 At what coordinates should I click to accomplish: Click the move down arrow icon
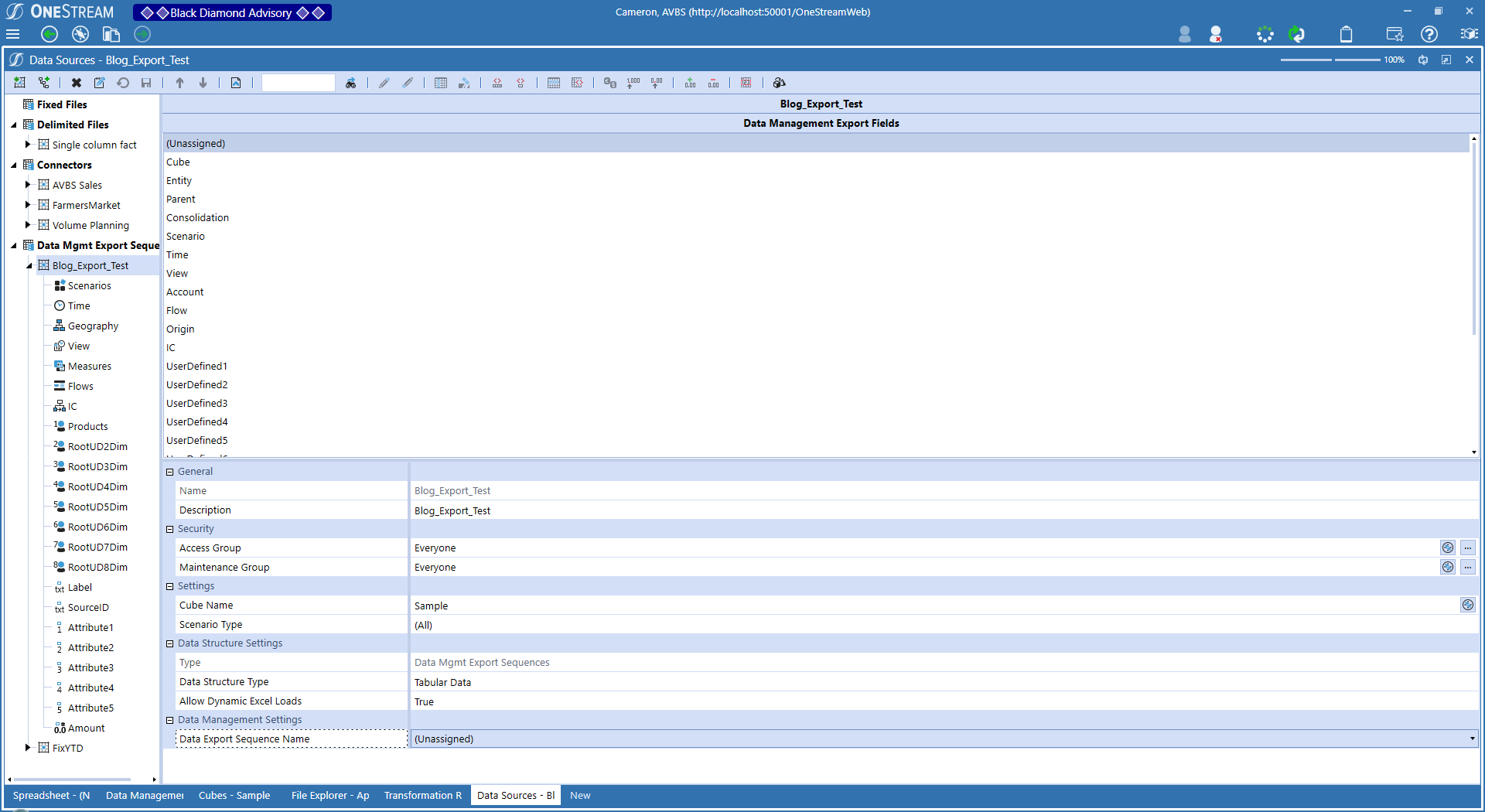(203, 83)
